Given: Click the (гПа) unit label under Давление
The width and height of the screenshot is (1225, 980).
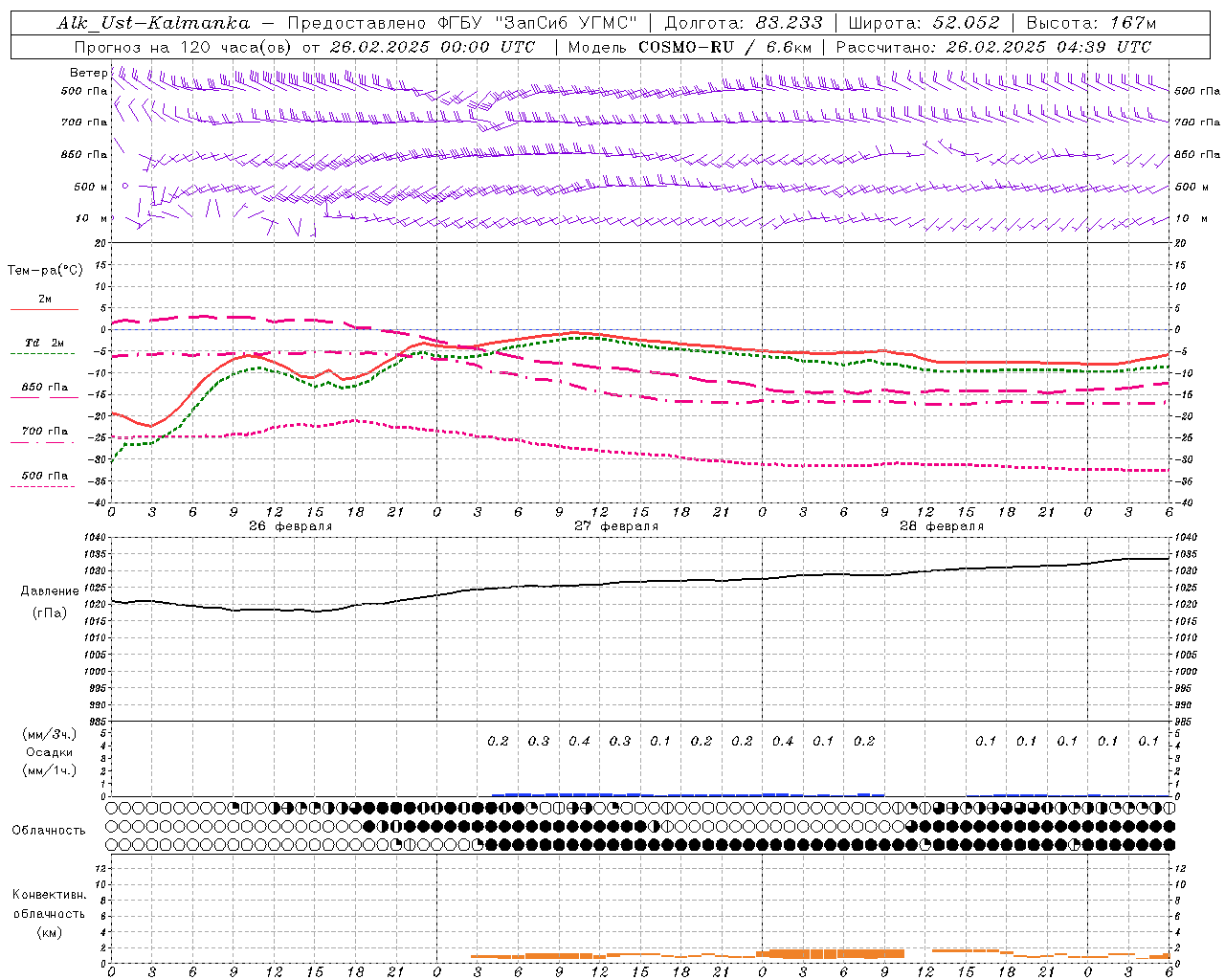Looking at the screenshot, I should [x=50, y=613].
